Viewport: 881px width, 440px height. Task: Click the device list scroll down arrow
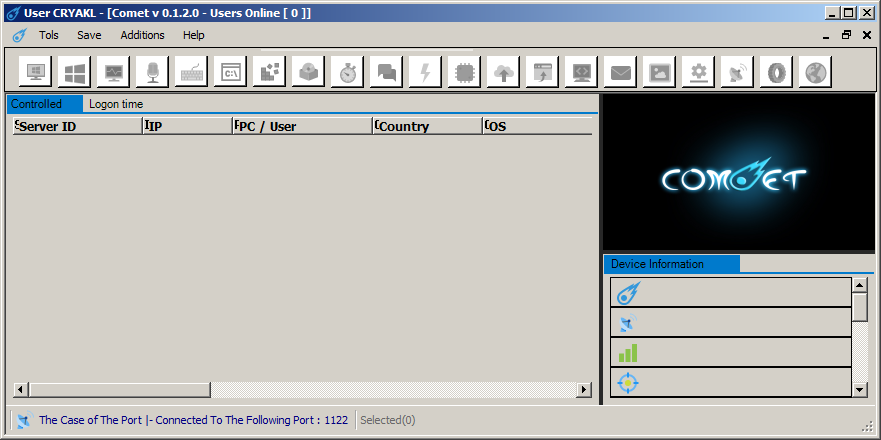[x=859, y=388]
